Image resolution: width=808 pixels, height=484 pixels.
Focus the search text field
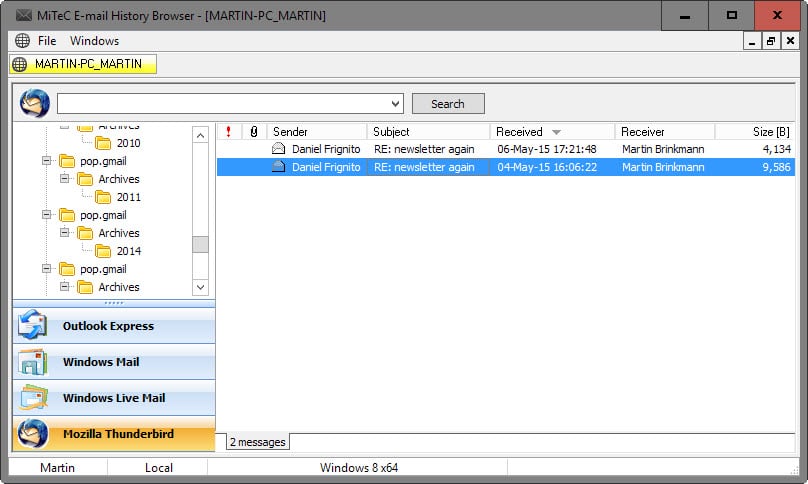(223, 104)
